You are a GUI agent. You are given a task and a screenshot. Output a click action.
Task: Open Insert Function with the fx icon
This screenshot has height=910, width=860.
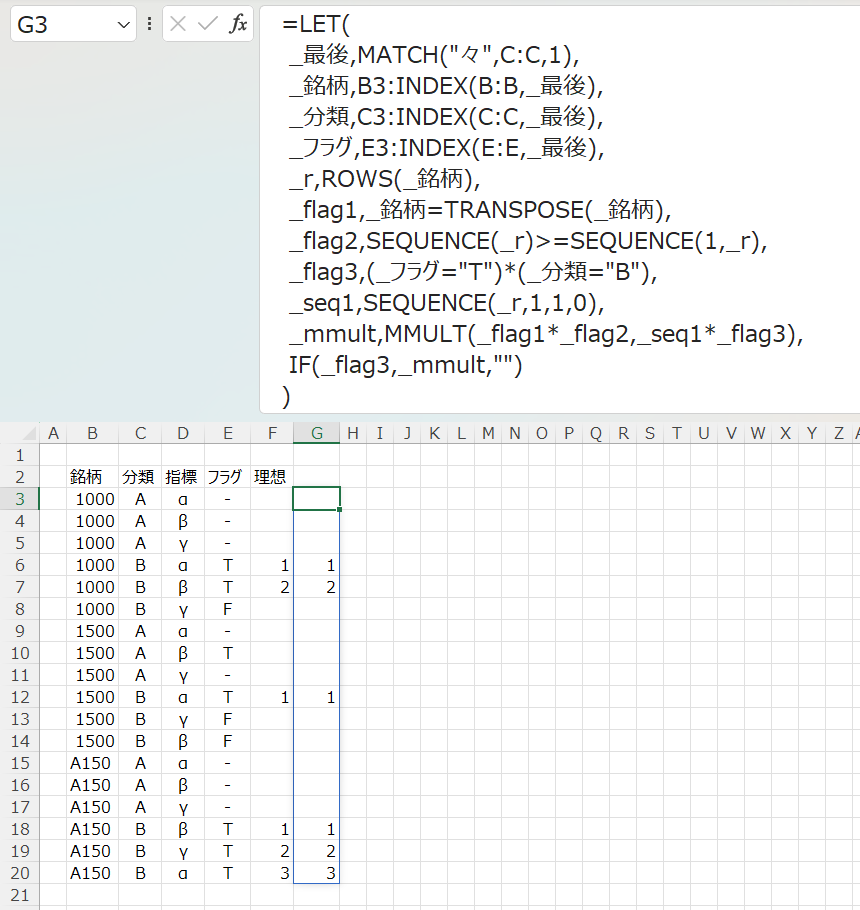click(238, 25)
